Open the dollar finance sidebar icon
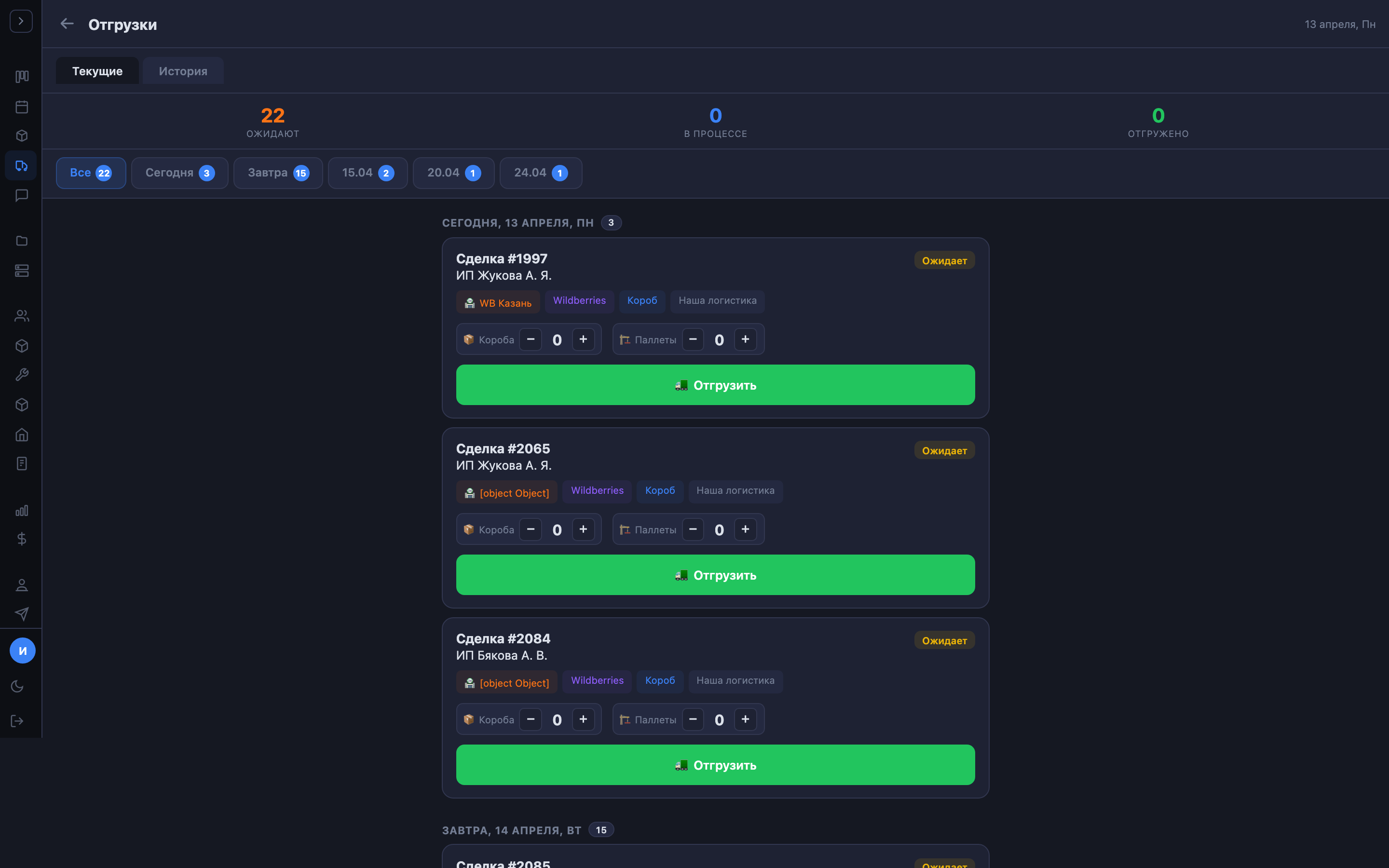1389x868 pixels. [x=22, y=539]
